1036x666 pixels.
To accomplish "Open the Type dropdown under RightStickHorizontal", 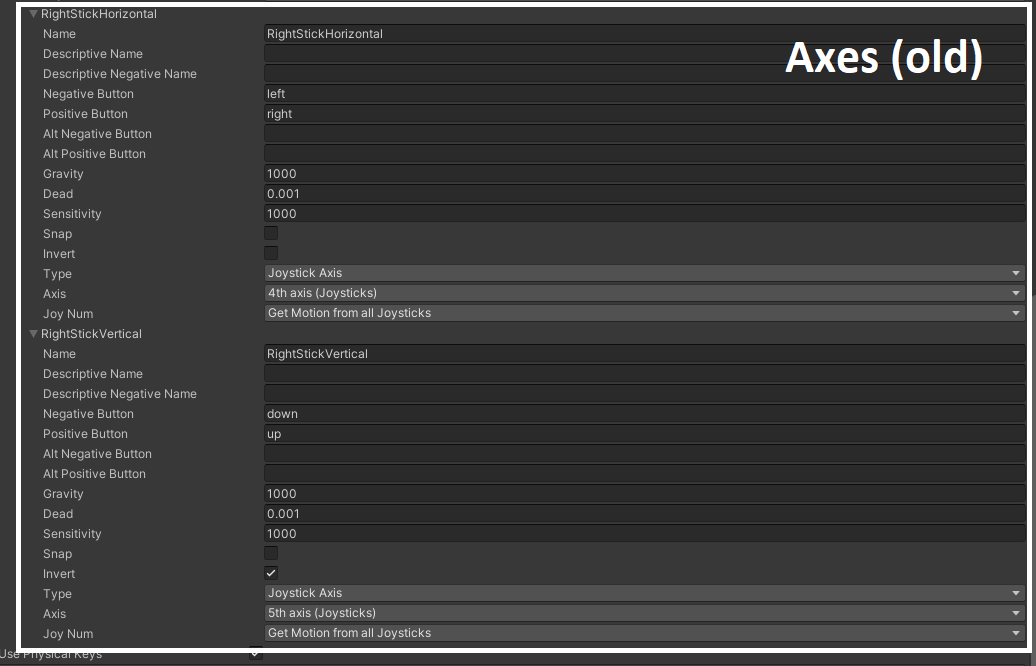I will click(644, 273).
